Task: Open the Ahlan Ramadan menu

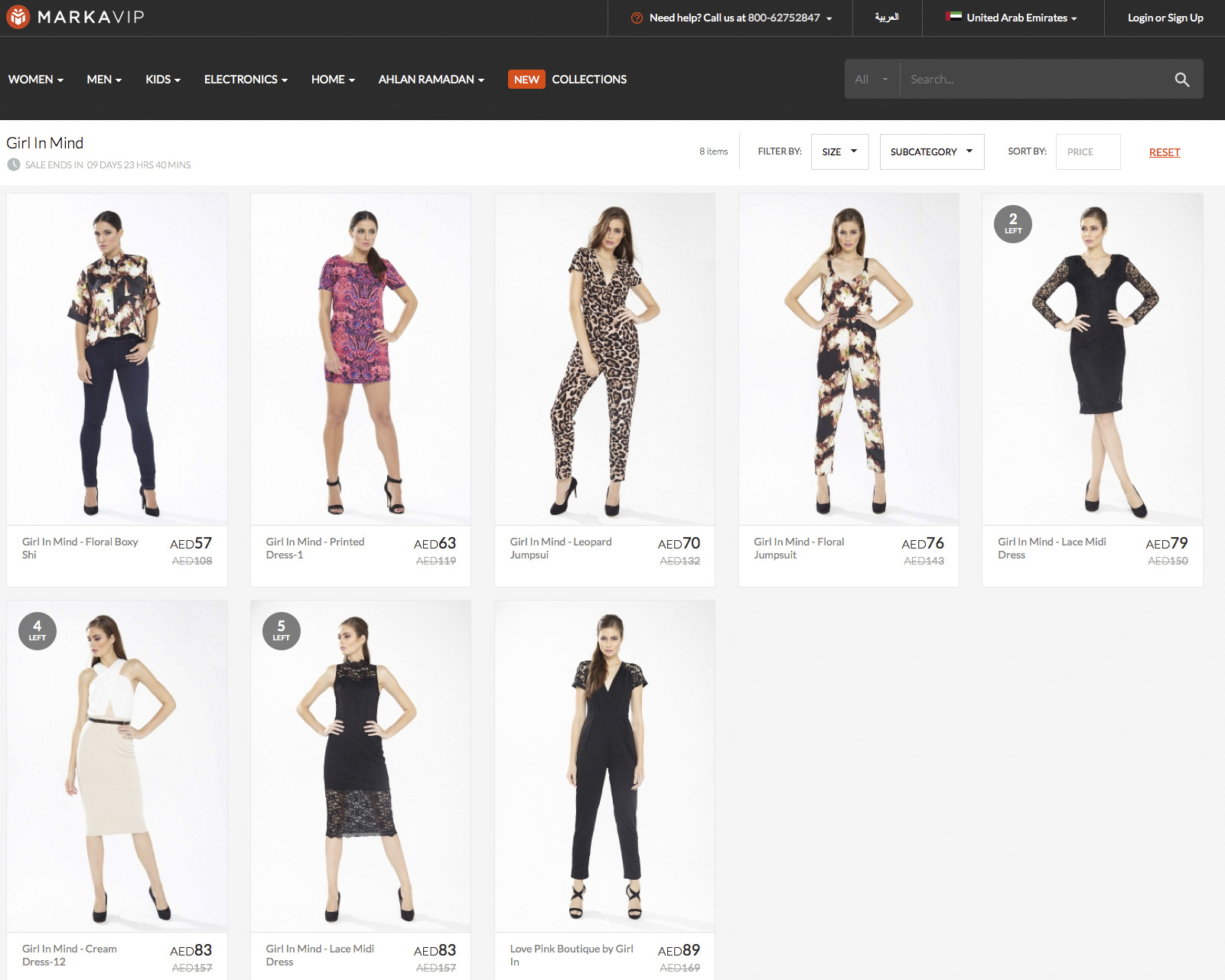Action: [x=431, y=80]
